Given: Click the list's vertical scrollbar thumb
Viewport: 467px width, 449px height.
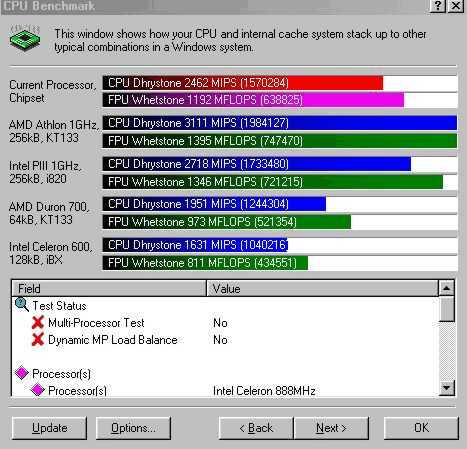Looking at the screenshot, I should click(x=447, y=309).
